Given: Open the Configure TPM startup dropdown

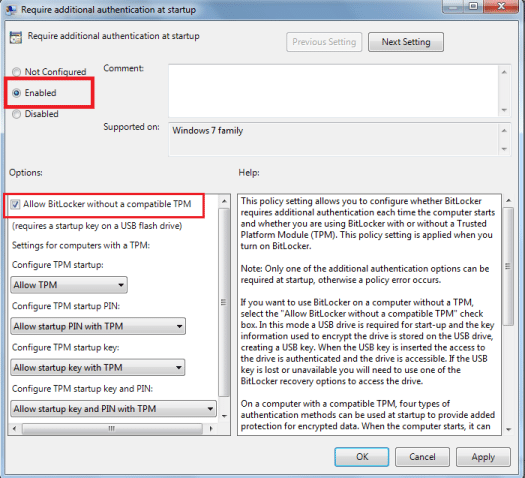Looking at the screenshot, I should coord(69,285).
